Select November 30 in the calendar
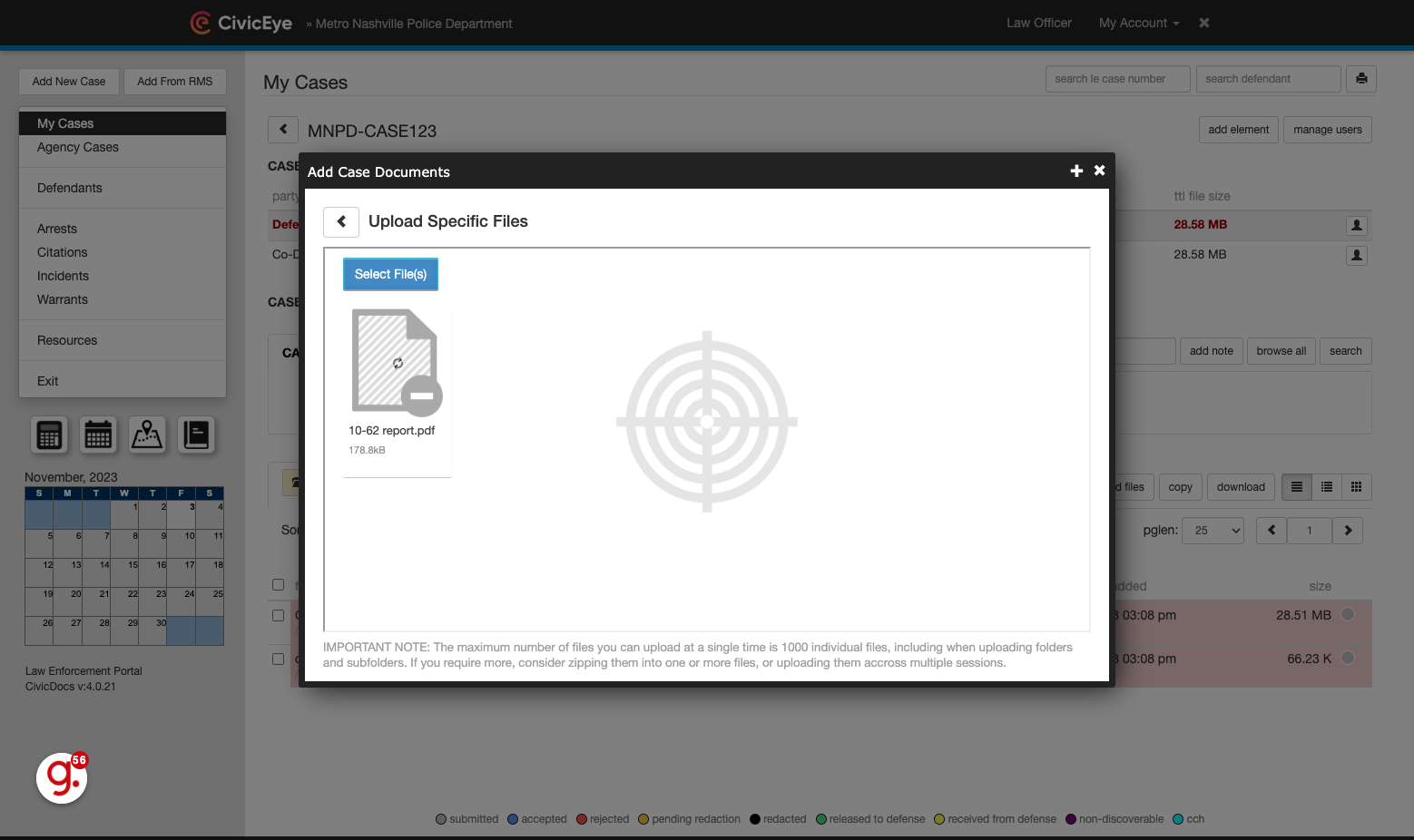1414x840 pixels. click(152, 630)
